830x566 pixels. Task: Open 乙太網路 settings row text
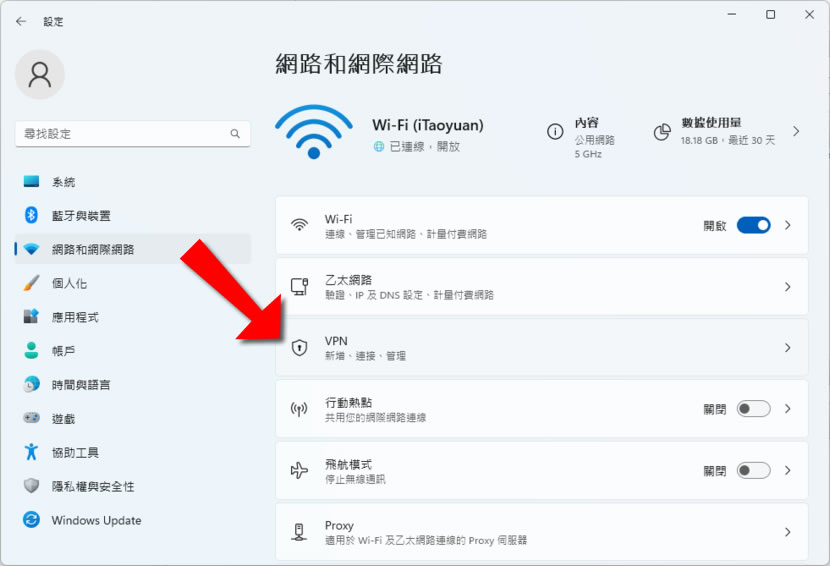coord(409,287)
